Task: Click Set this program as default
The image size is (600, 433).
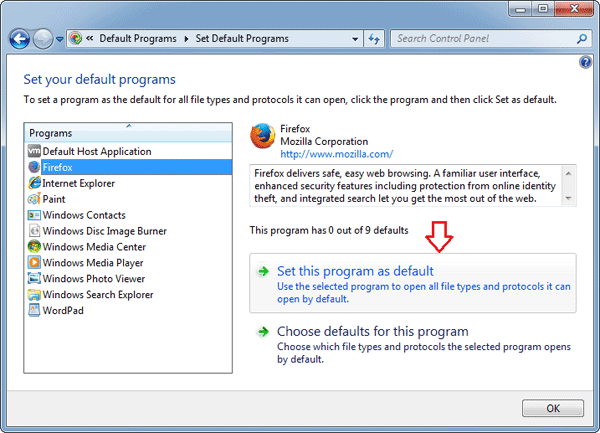Action: 413,283
